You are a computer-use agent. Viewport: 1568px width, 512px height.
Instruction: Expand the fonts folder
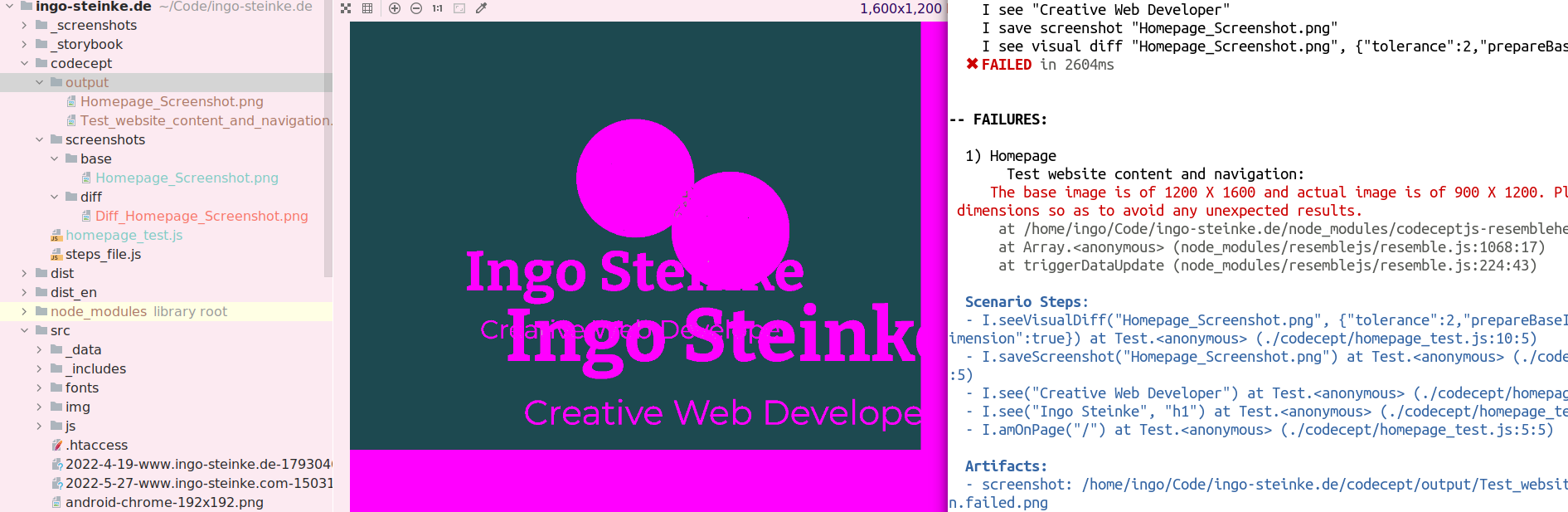(39, 388)
